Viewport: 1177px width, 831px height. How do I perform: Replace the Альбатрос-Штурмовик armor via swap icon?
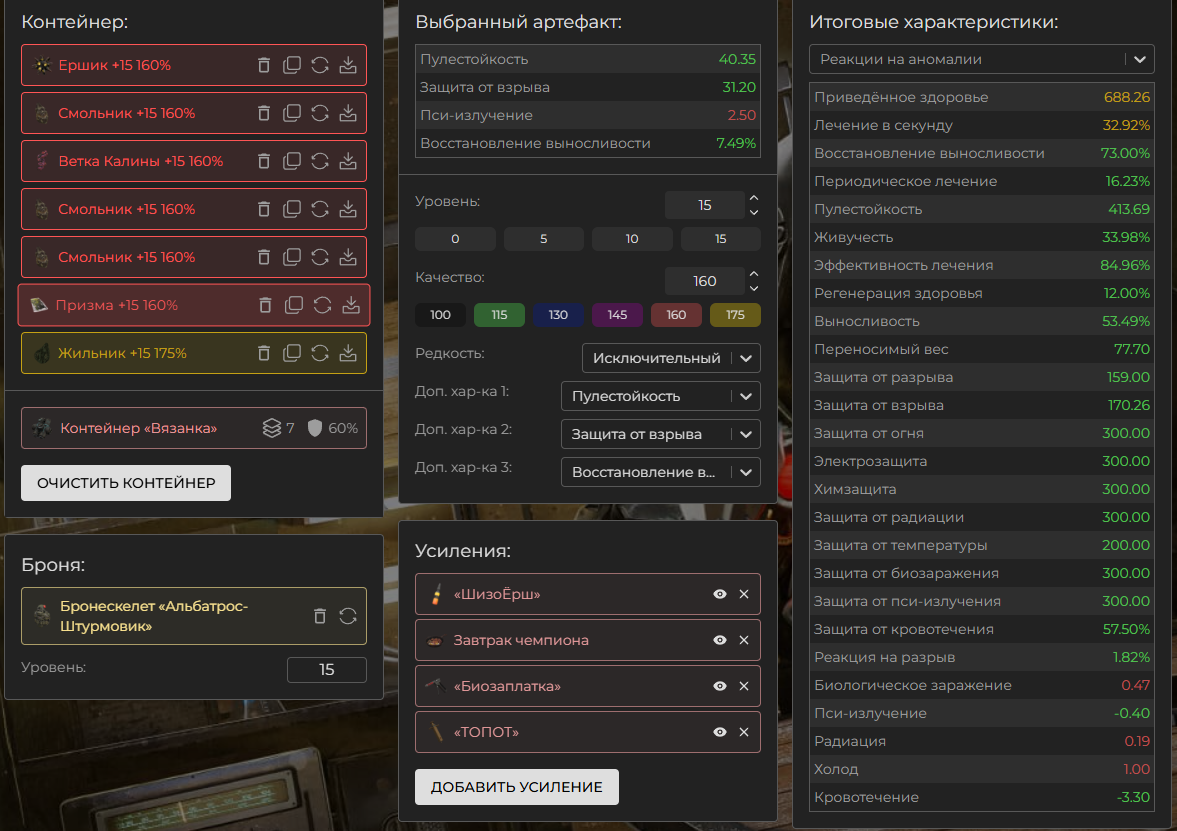click(348, 616)
